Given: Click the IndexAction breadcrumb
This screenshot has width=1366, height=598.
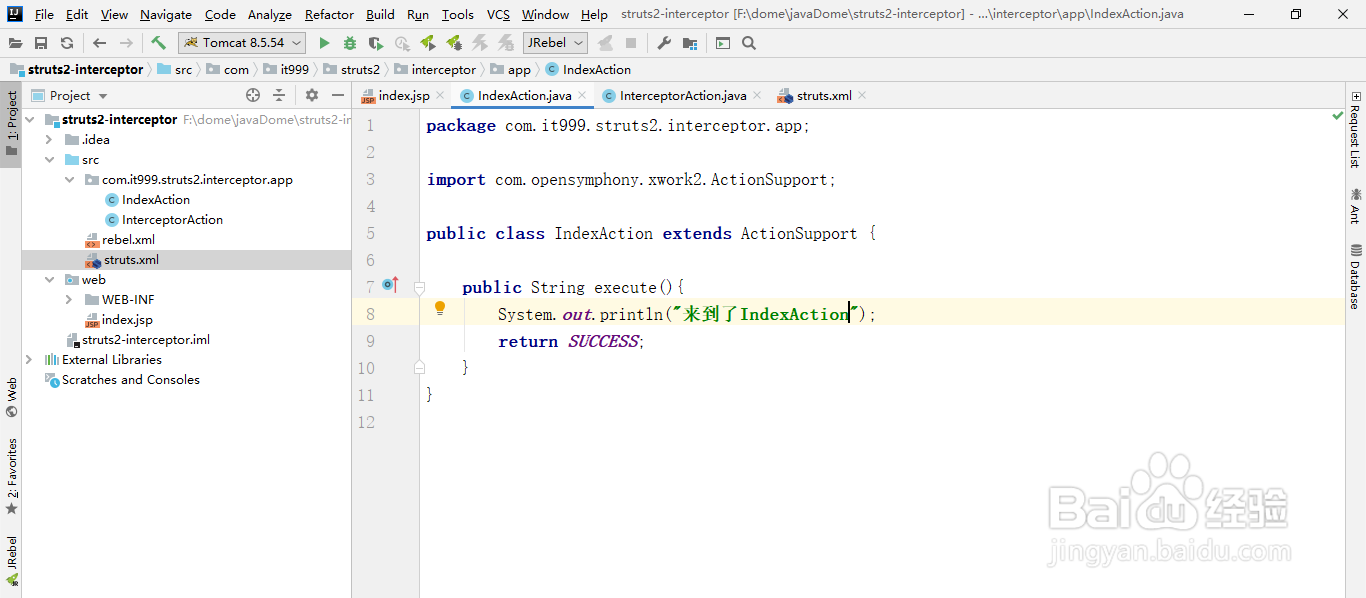Looking at the screenshot, I should tap(588, 70).
